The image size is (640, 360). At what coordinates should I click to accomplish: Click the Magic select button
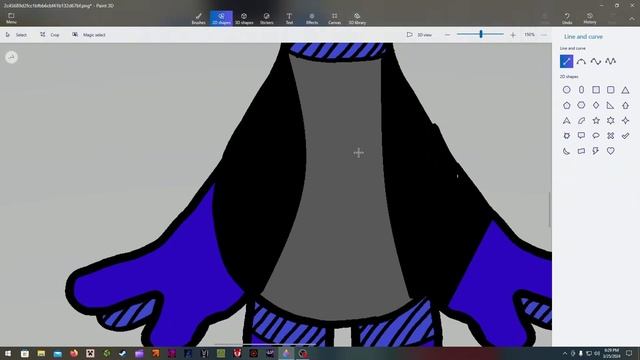[89, 35]
